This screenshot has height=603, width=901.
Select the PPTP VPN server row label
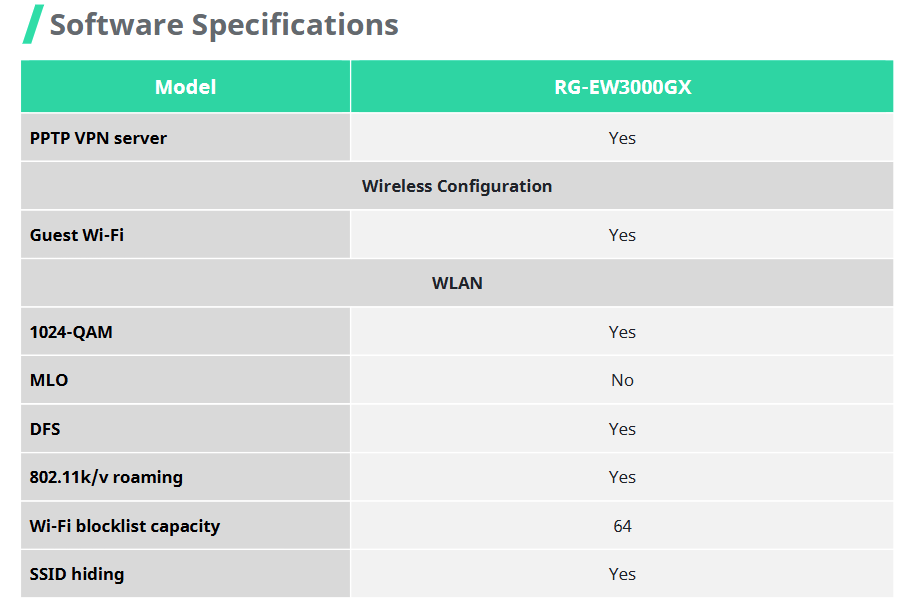click(98, 138)
